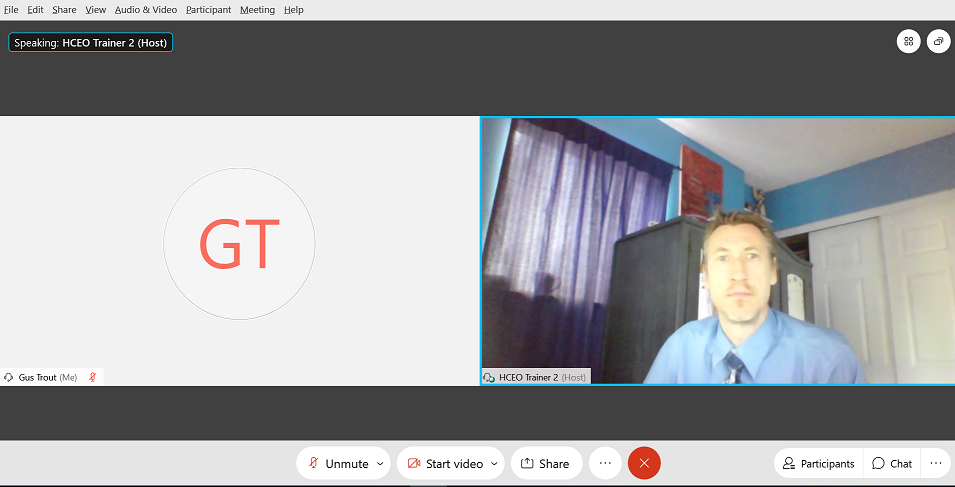Click the Share content button
The height and width of the screenshot is (487, 955).
coord(546,463)
